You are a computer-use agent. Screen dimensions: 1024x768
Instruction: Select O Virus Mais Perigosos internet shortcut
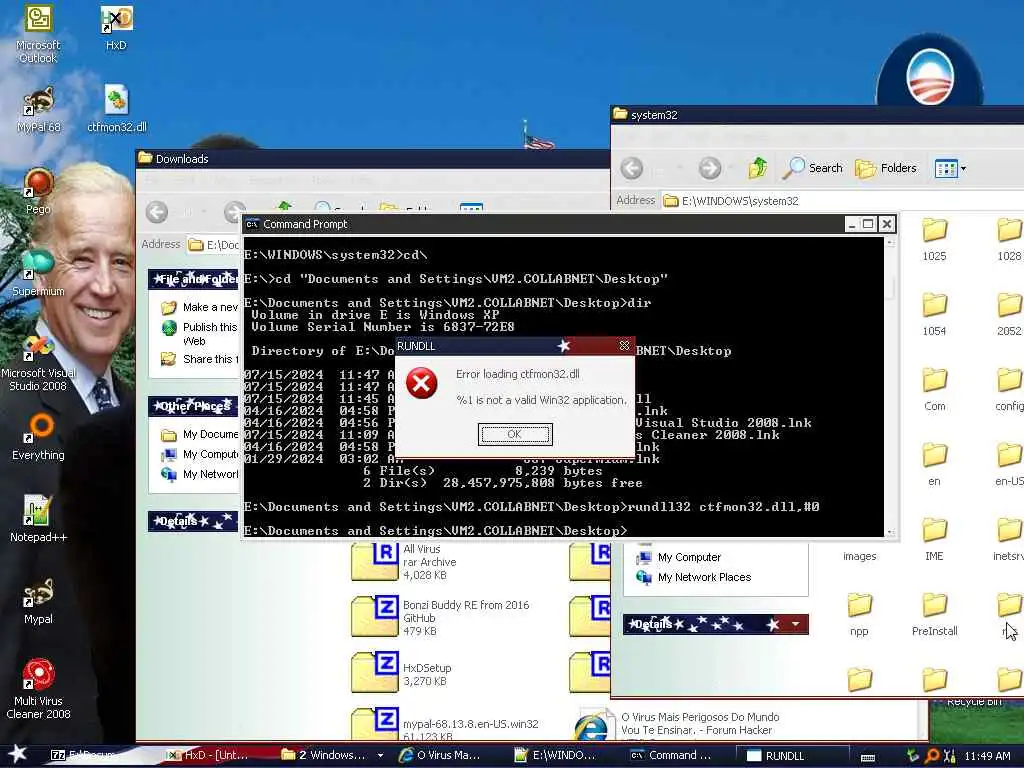click(x=677, y=724)
